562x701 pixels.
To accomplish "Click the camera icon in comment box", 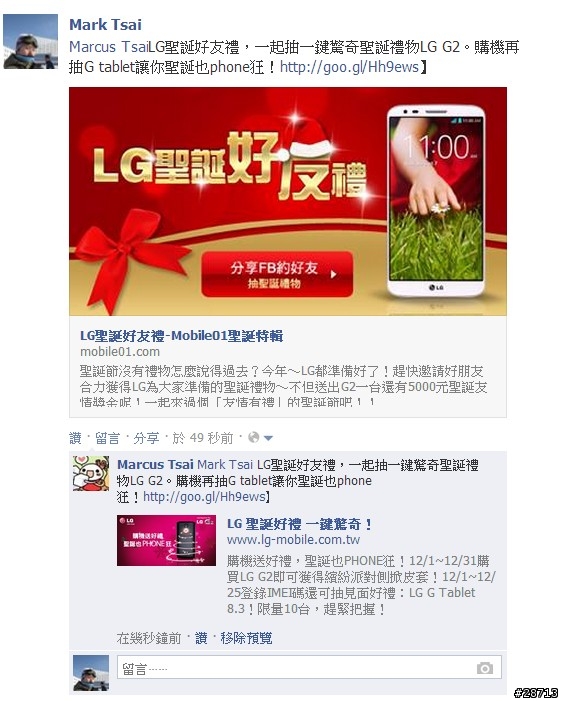I will click(x=485, y=668).
